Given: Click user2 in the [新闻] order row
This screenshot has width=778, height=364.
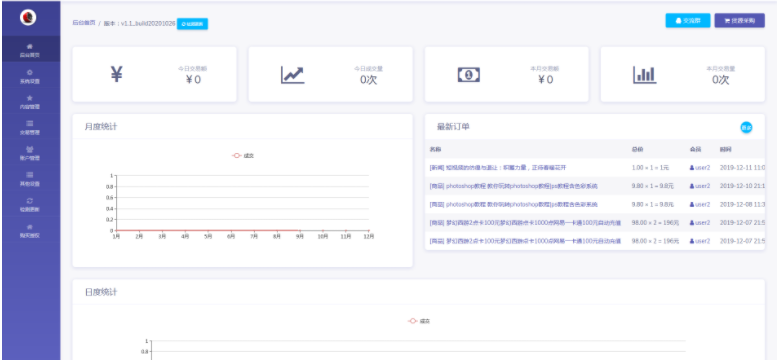Looking at the screenshot, I should [x=700, y=168].
